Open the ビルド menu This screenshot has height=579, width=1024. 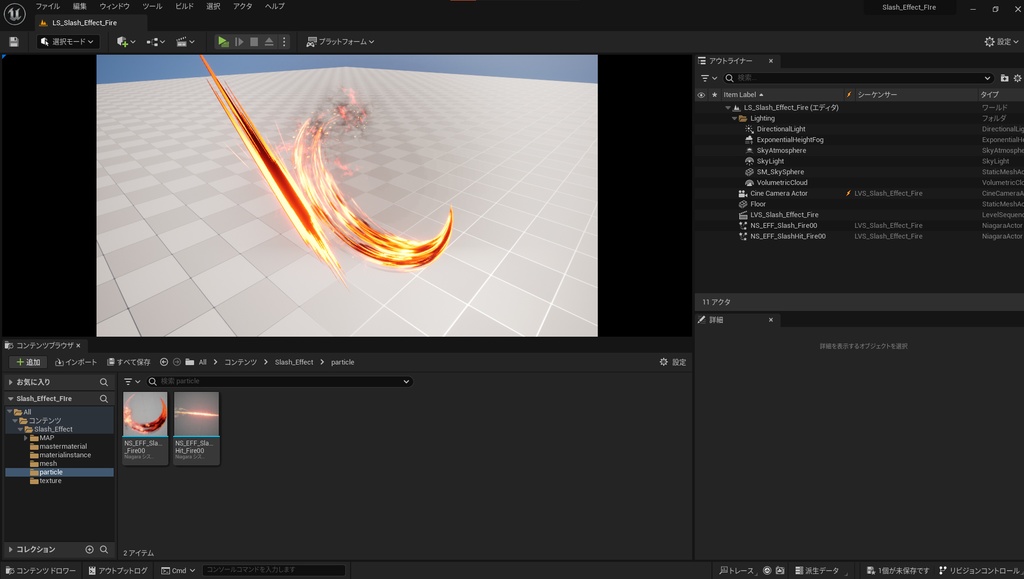[185, 7]
